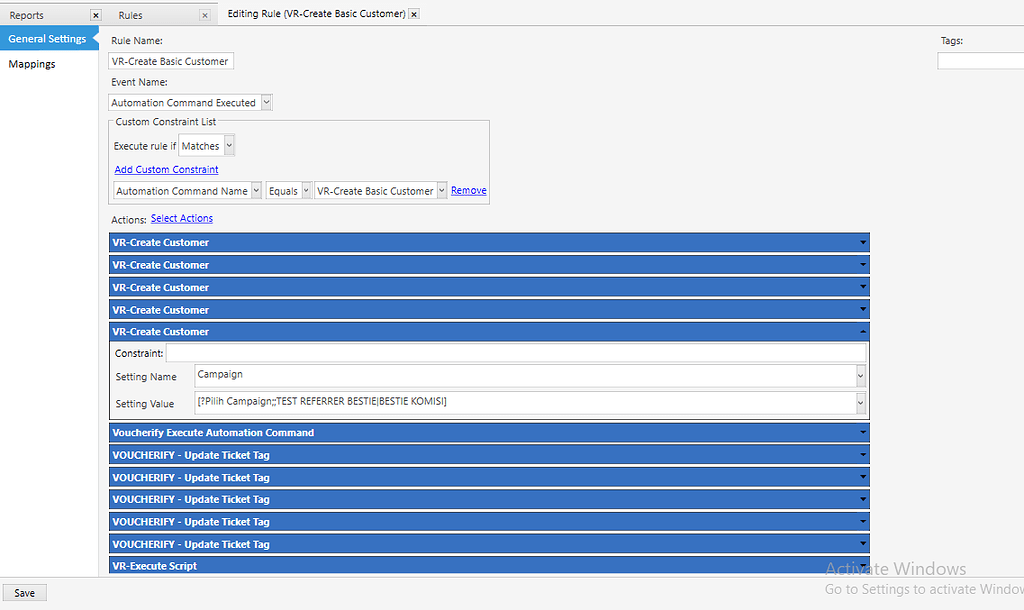Open Select Actions for this rule
Viewport: 1024px width, 610px height.
coord(181,218)
